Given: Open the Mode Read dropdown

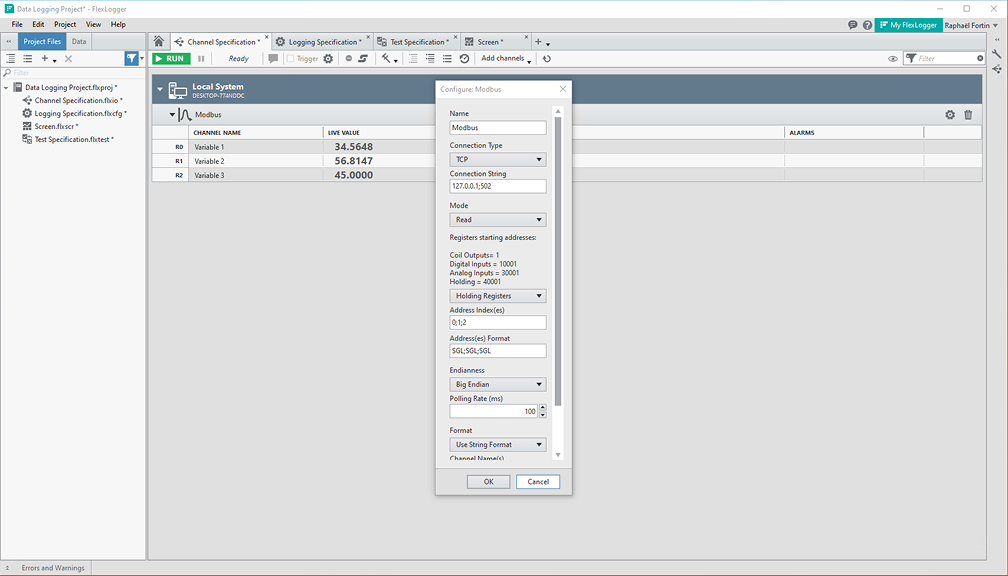Looking at the screenshot, I should point(498,220).
